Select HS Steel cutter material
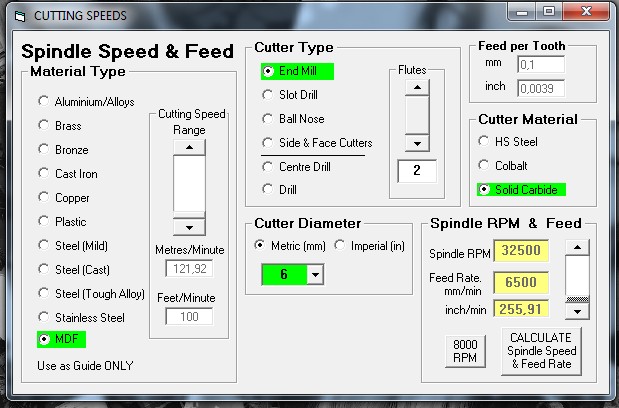The width and height of the screenshot is (619, 408). click(485, 142)
